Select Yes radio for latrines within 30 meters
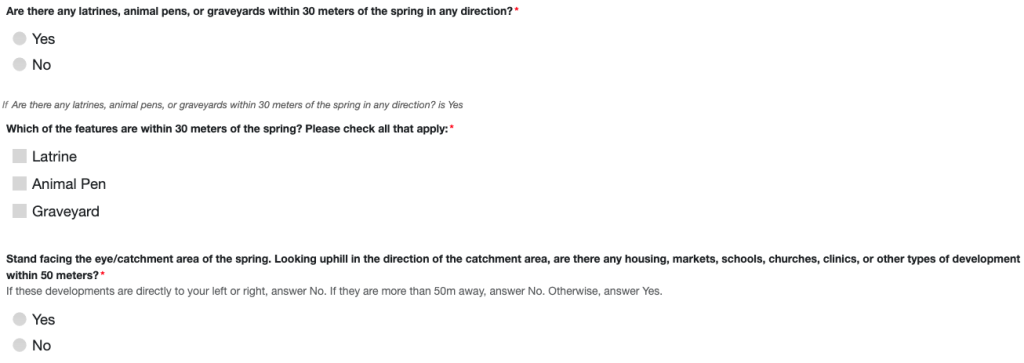The height and width of the screenshot is (363, 1024). click(20, 39)
